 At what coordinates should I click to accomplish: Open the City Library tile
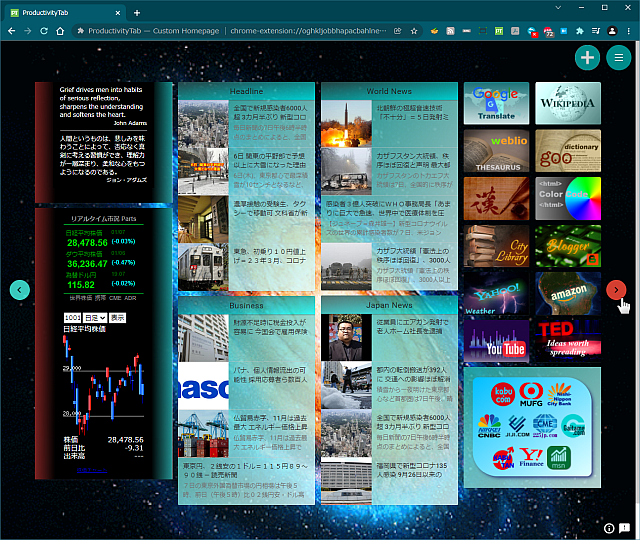(496, 246)
